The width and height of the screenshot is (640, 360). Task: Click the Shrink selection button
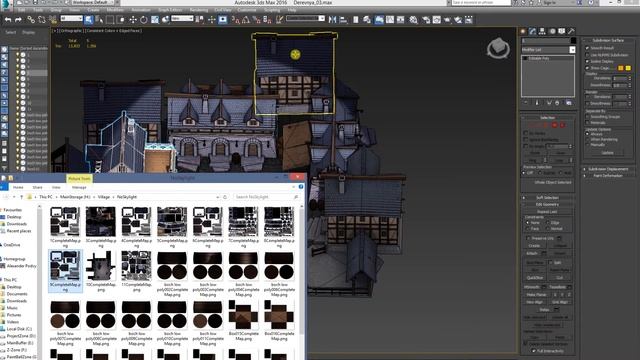(x=535, y=153)
